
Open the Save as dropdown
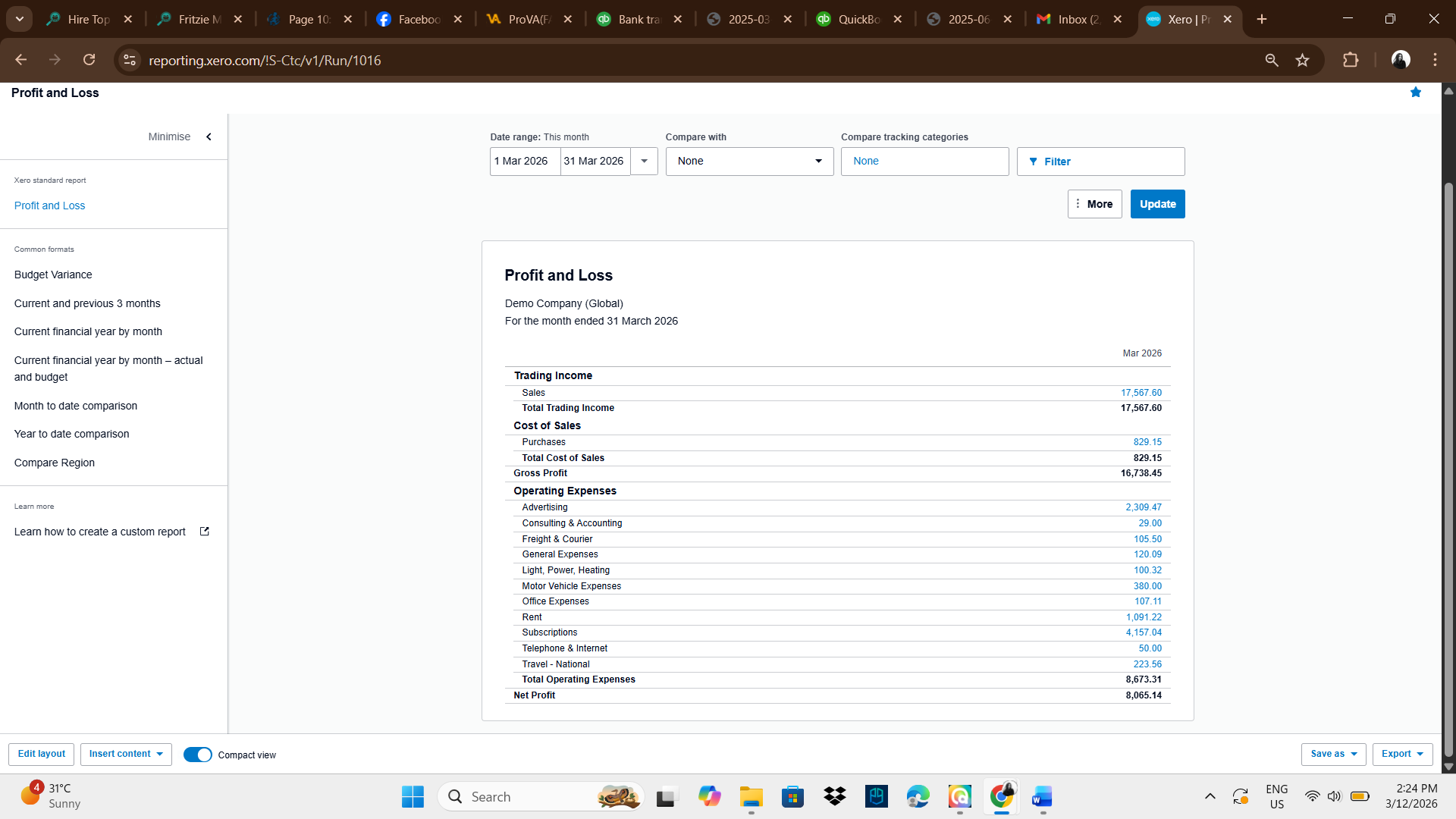1333,754
